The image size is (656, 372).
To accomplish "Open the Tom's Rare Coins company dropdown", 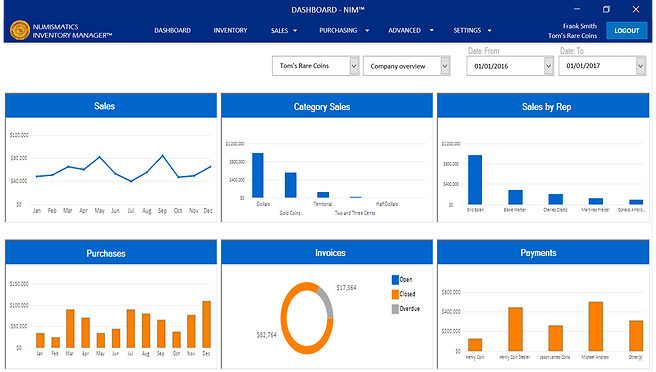I will [x=315, y=66].
